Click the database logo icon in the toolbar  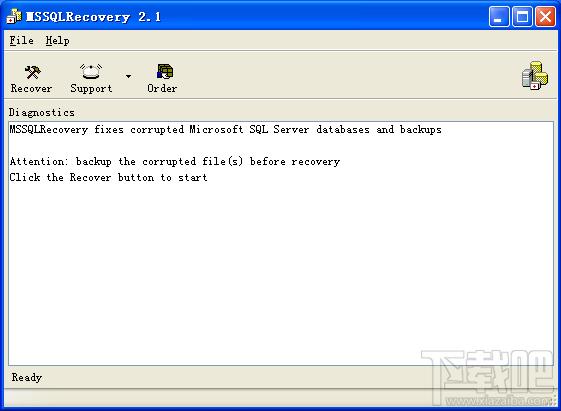click(x=535, y=75)
